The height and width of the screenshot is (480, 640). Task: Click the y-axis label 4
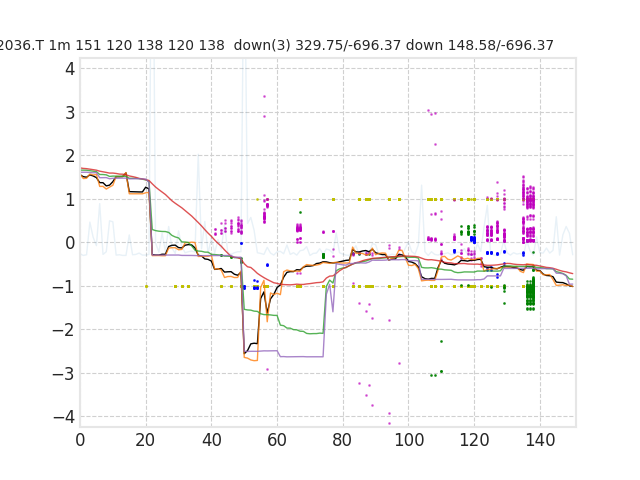coord(70,69)
